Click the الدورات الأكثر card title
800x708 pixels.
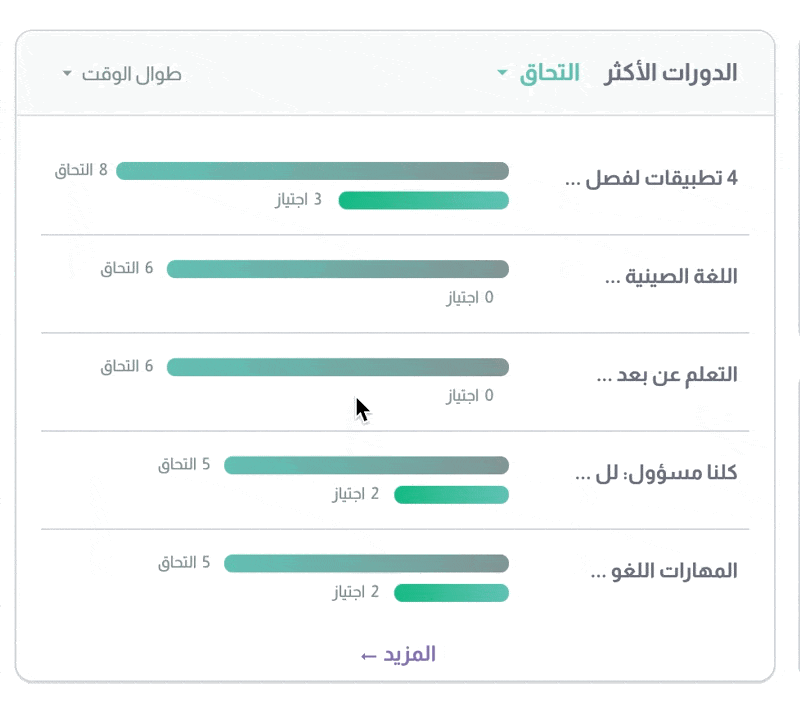(x=670, y=73)
